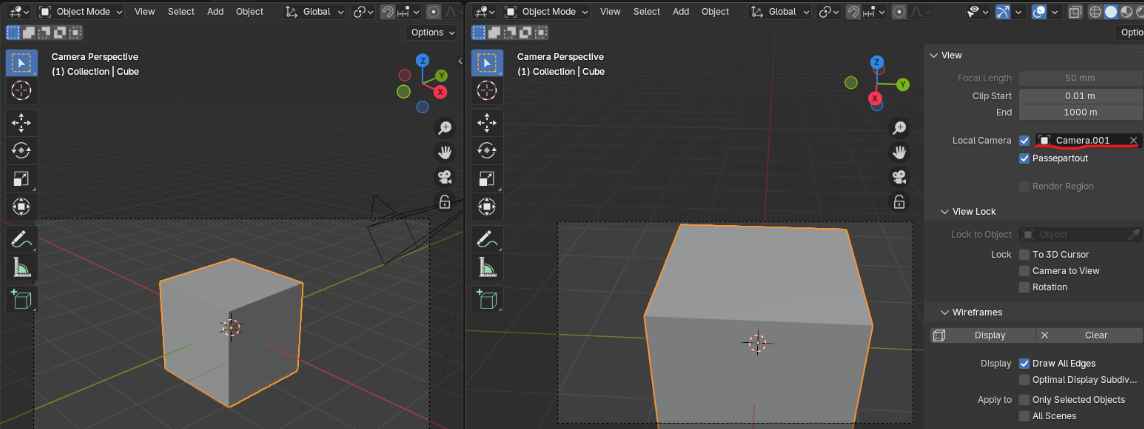The image size is (1144, 429).
Task: Open the Options dropdown in left viewport
Action: pos(432,32)
